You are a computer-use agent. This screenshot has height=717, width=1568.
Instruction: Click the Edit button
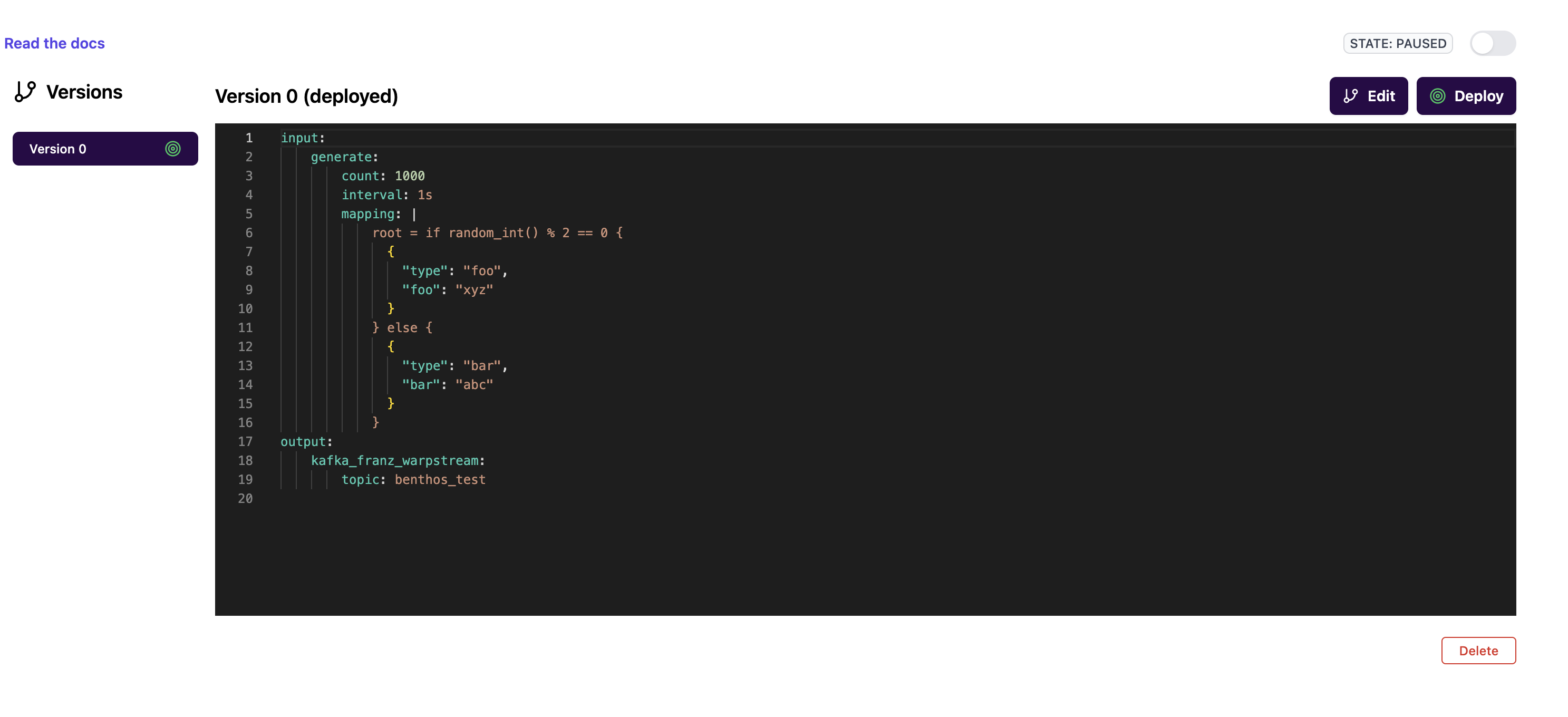click(x=1368, y=96)
